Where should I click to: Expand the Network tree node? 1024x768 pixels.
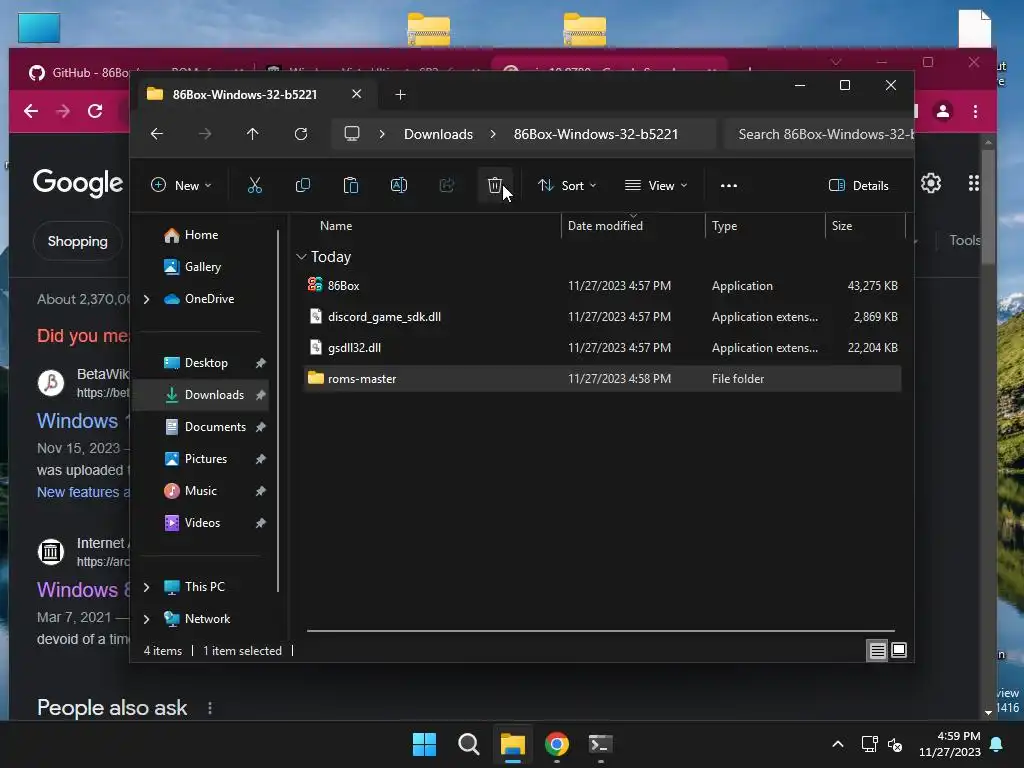pos(146,619)
